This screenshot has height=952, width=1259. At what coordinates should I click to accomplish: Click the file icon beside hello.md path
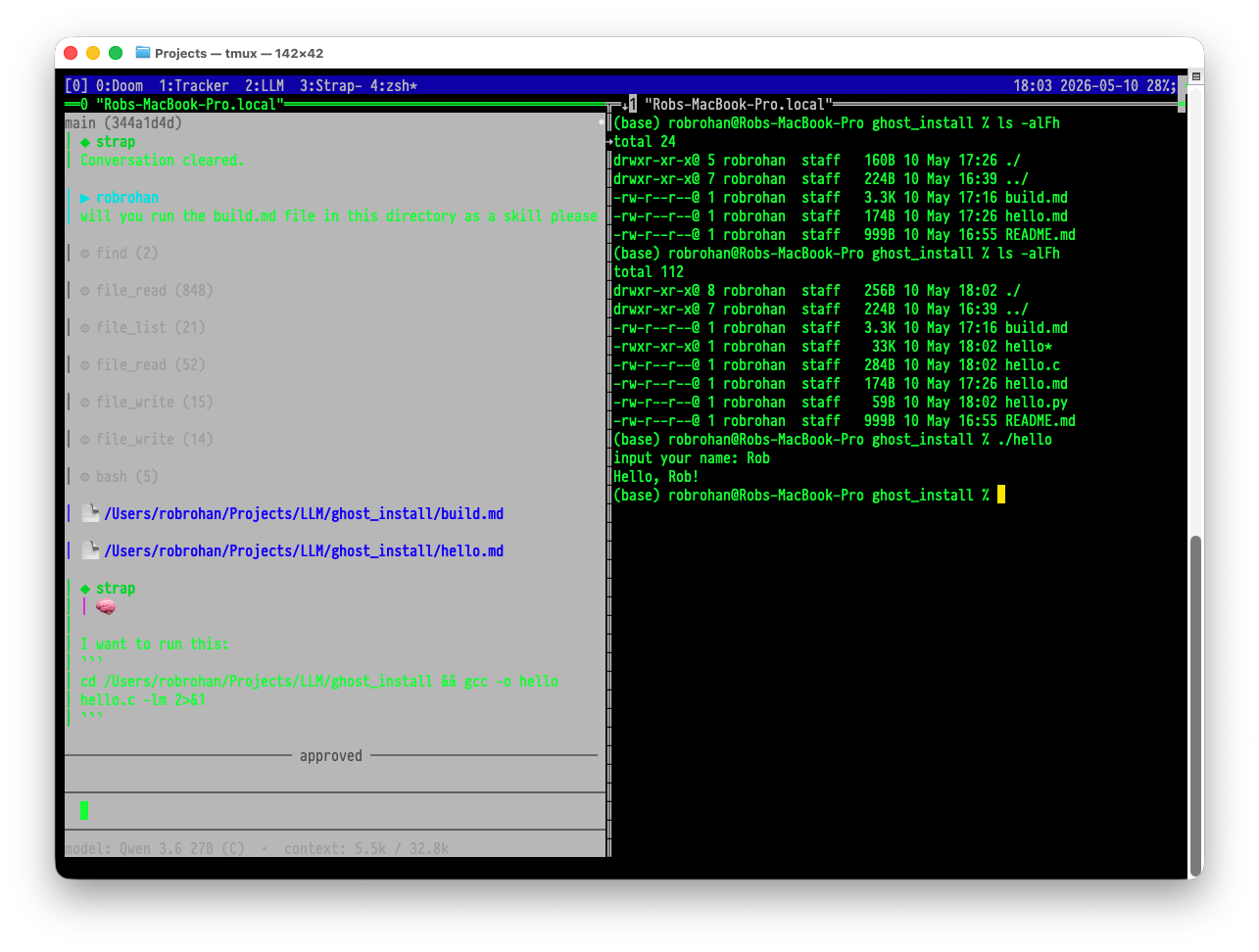point(90,550)
